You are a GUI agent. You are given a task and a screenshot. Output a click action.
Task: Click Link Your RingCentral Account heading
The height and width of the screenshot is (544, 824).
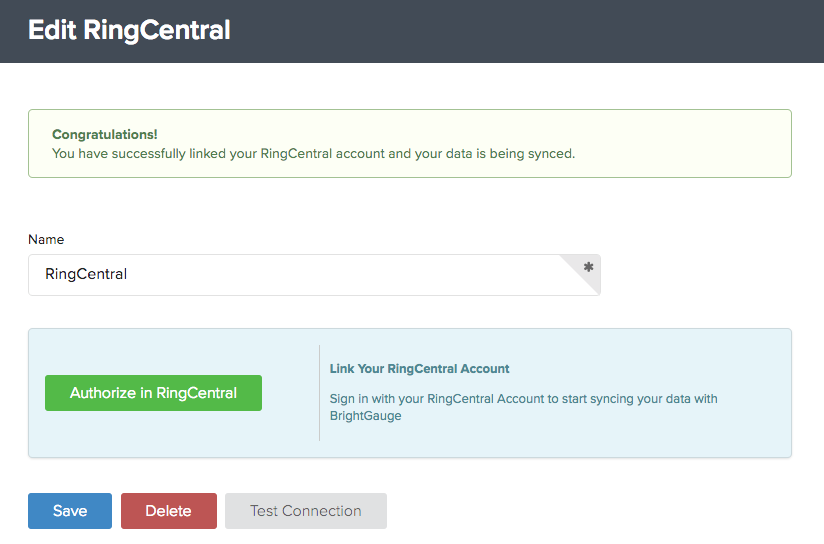point(419,368)
